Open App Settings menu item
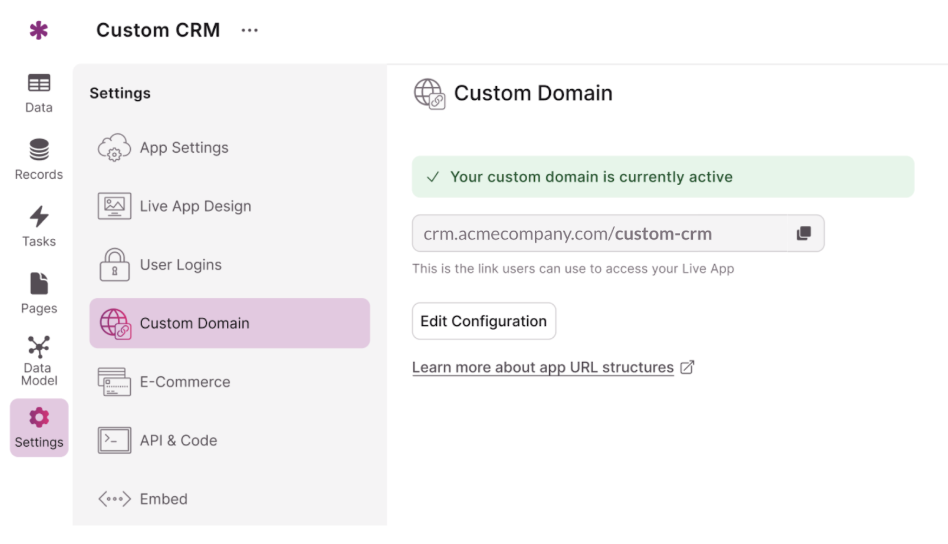The width and height of the screenshot is (948, 544). (184, 148)
